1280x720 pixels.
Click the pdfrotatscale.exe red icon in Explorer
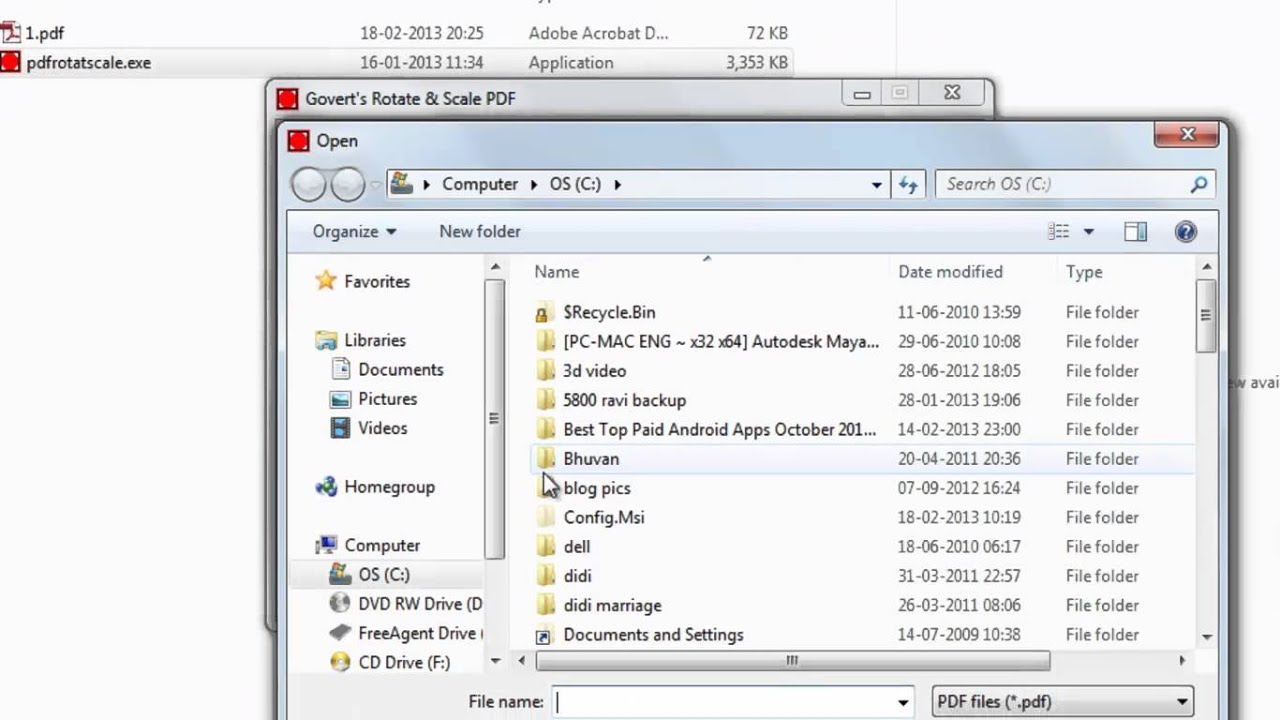(10, 62)
